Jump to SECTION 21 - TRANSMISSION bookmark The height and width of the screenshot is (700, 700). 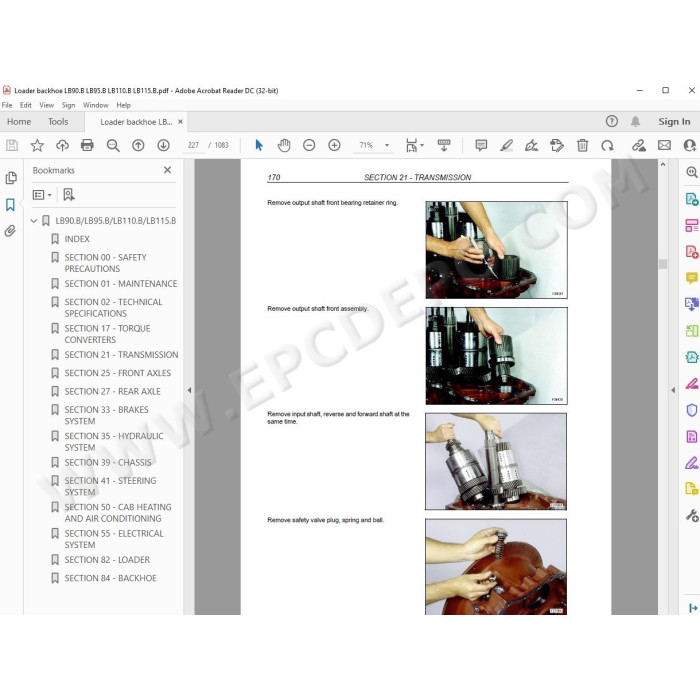pos(121,354)
